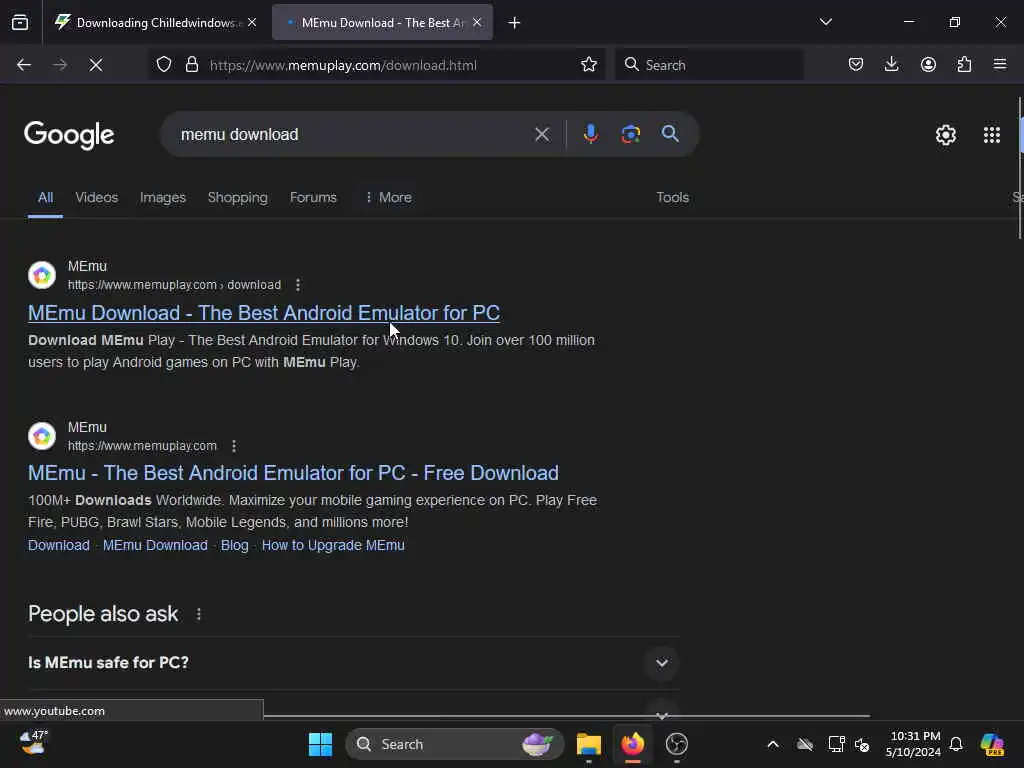This screenshot has height=768, width=1024.
Task: Open the Download sitelink
Action: (x=59, y=545)
